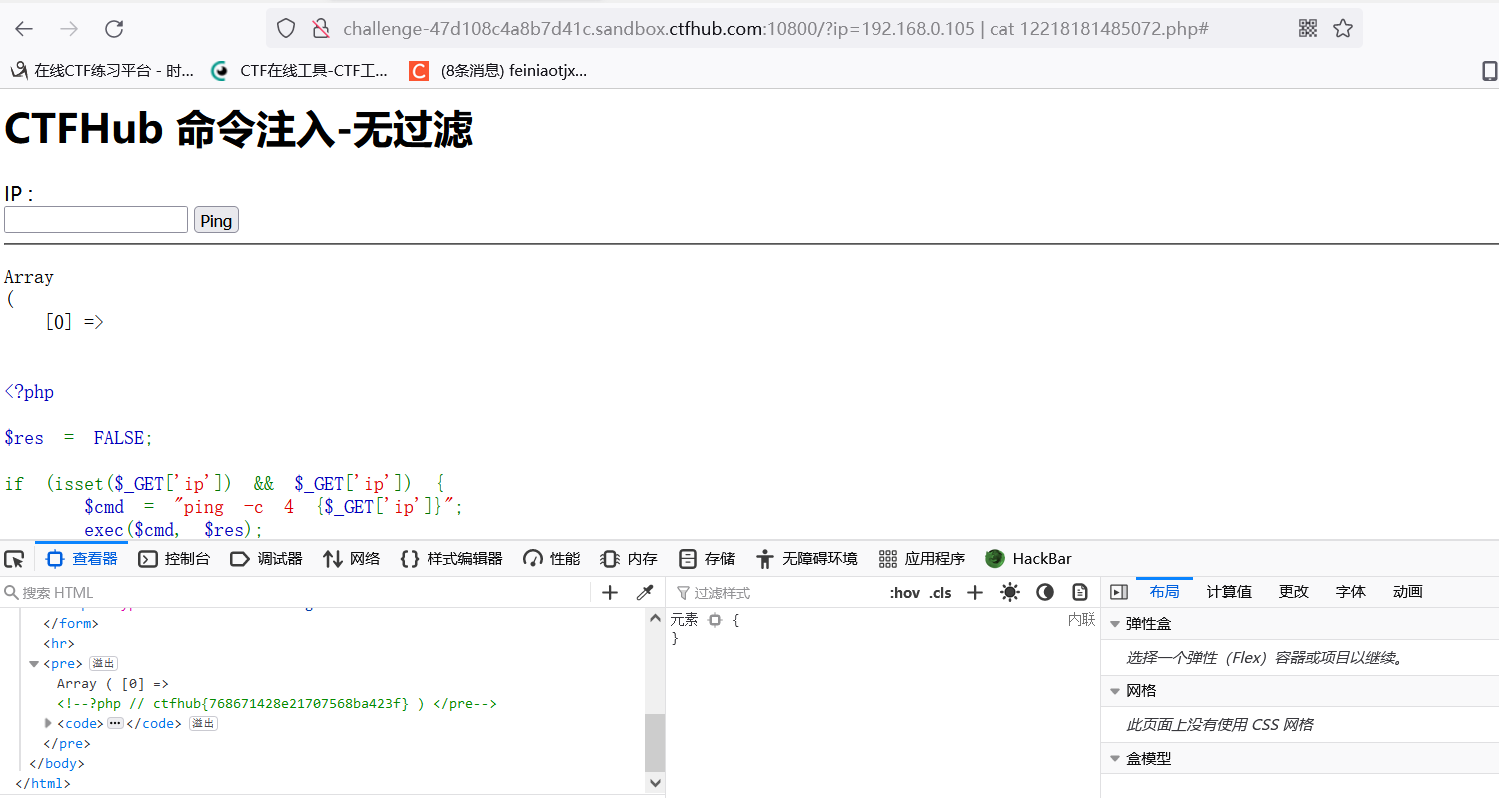This screenshot has height=798, width=1499.
Task: Switch to the 网络 network tab
Action: (351, 559)
